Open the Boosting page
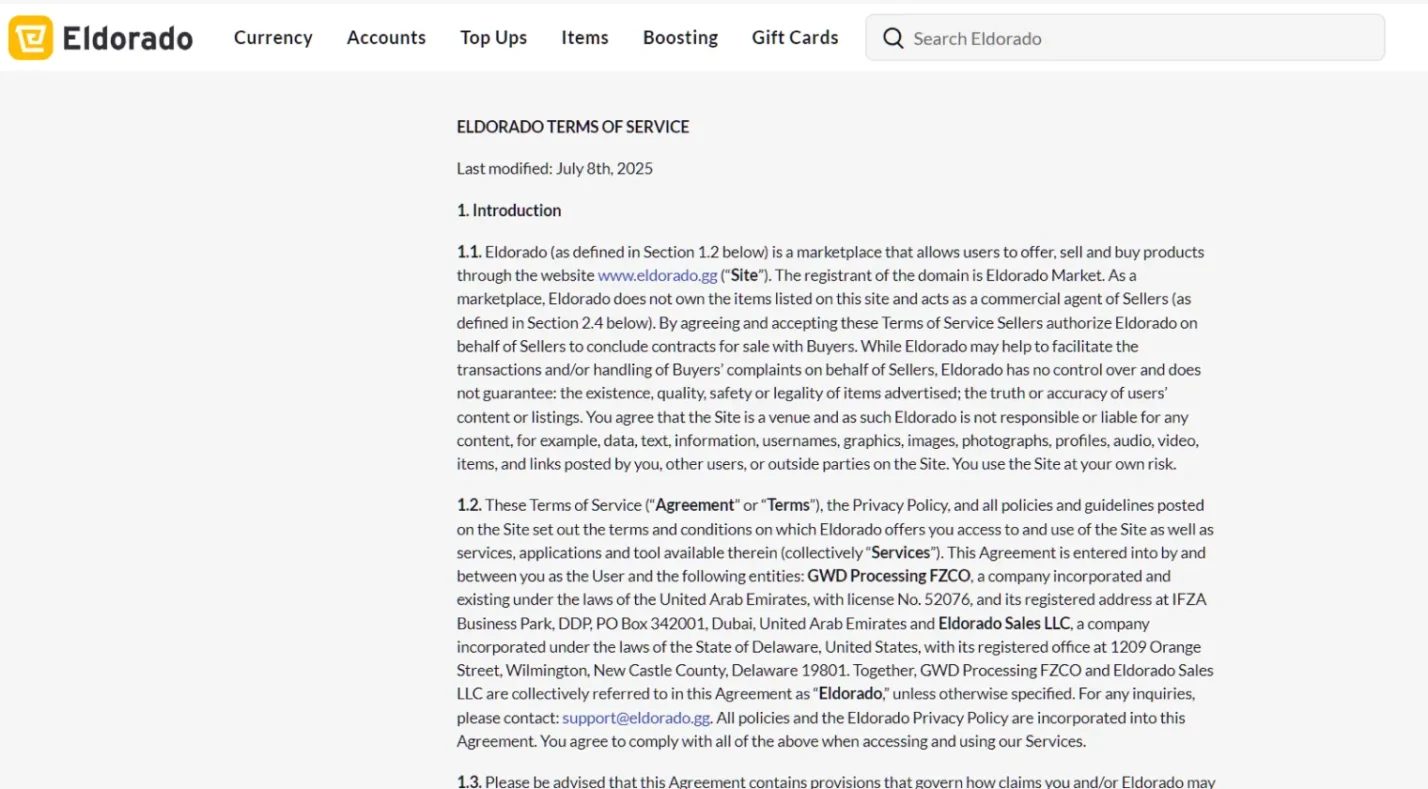1428x789 pixels. [680, 38]
